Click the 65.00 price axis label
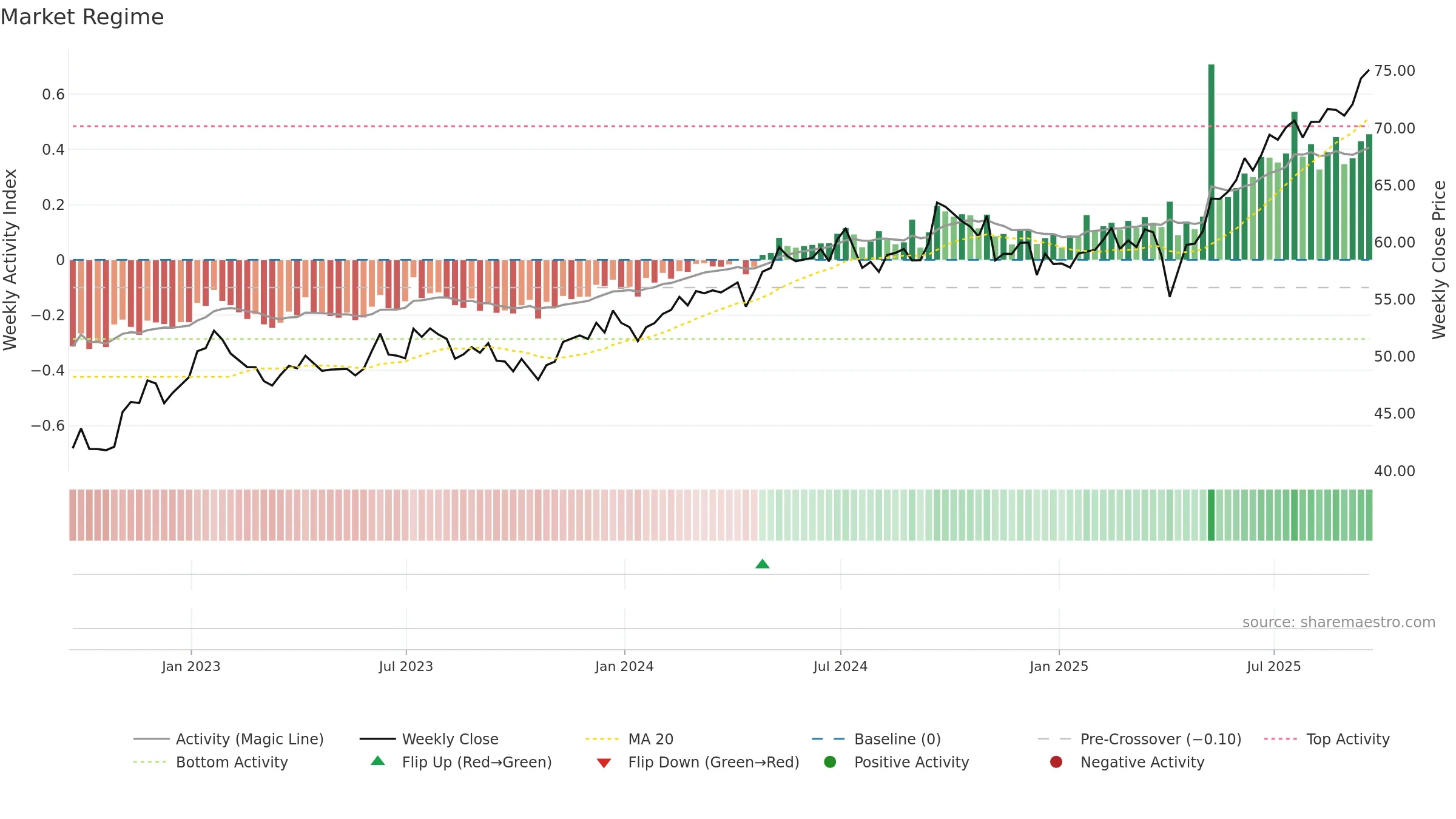The width and height of the screenshot is (1456, 819). tap(1394, 185)
